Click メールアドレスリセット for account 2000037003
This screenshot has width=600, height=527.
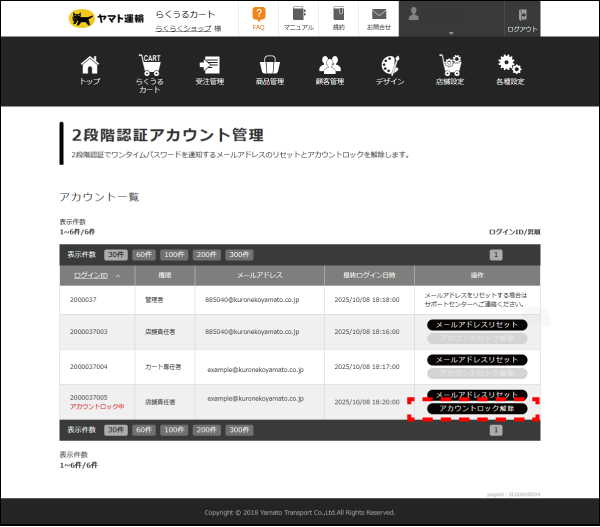(x=477, y=325)
